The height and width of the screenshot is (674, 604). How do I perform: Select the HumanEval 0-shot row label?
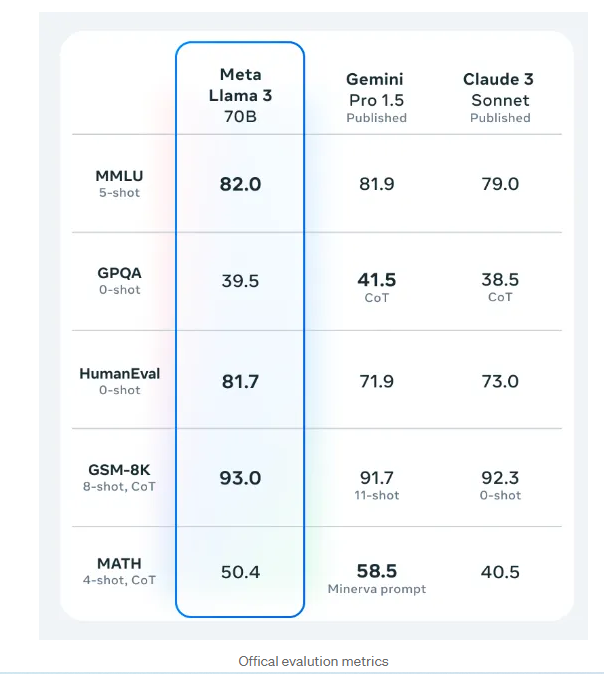click(x=119, y=380)
